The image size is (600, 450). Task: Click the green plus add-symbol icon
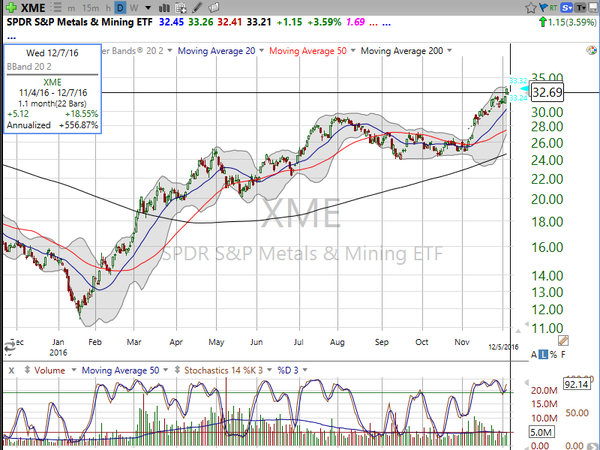pos(11,7)
